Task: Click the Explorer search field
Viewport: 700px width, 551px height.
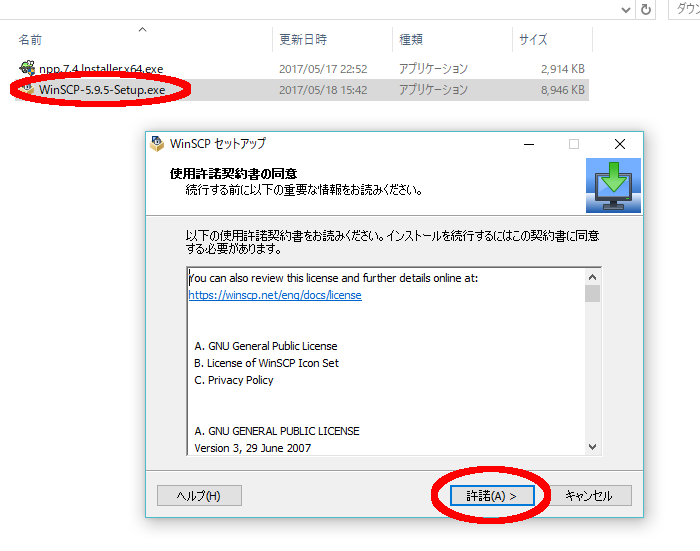Action: click(682, 9)
